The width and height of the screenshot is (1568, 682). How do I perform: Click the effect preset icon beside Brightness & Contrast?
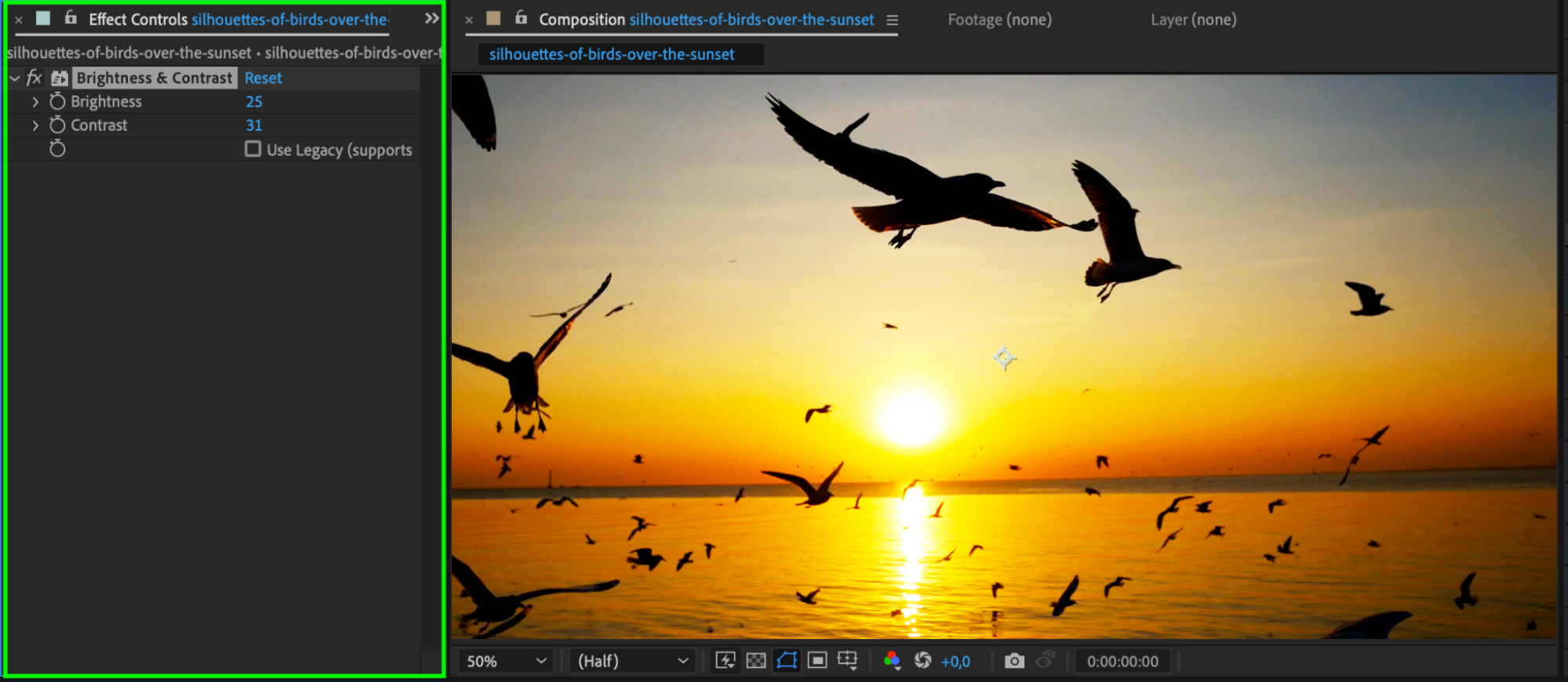click(x=60, y=78)
